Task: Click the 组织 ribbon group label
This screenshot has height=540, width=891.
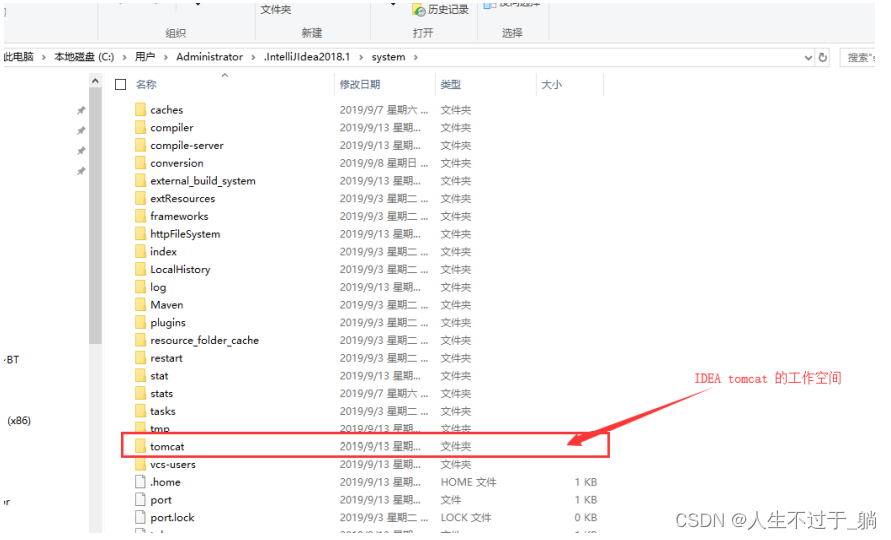Action: point(176,33)
